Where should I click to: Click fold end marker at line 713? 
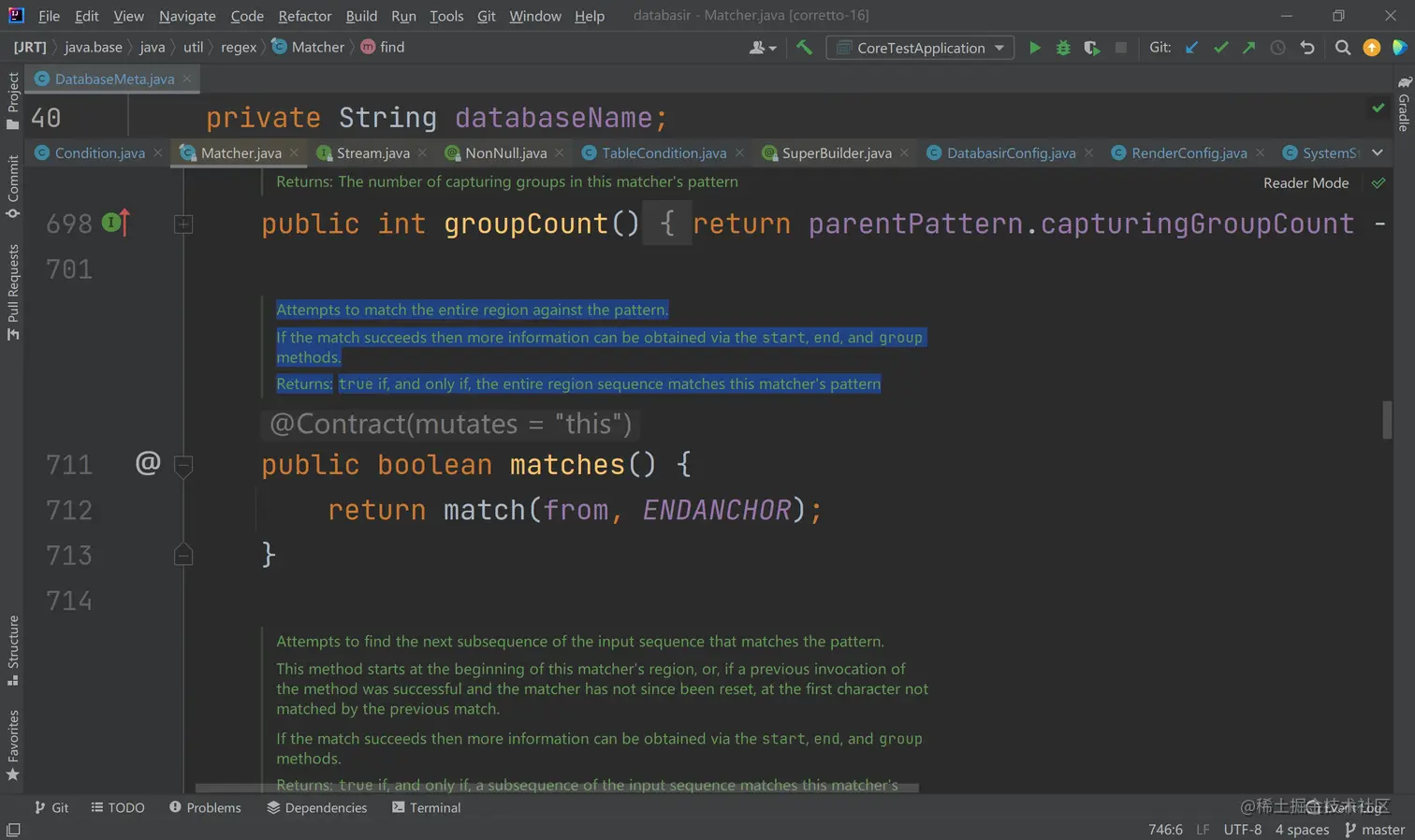[x=183, y=555]
